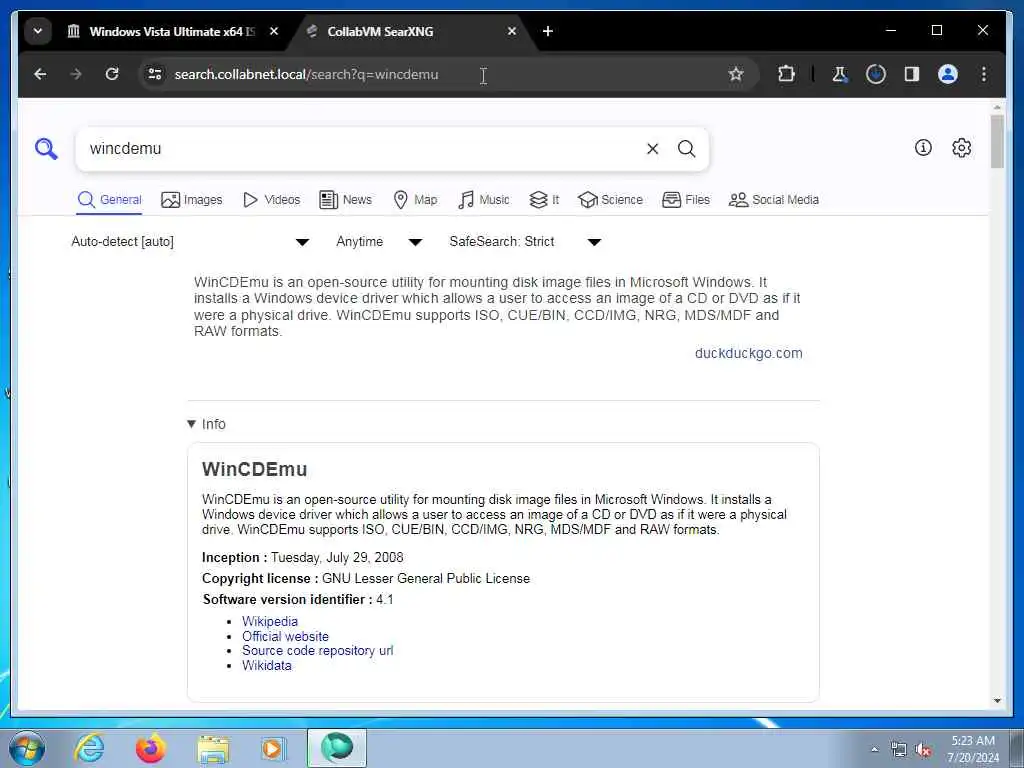The image size is (1024, 768).
Task: Select the Science search category
Action: pyautogui.click(x=611, y=200)
